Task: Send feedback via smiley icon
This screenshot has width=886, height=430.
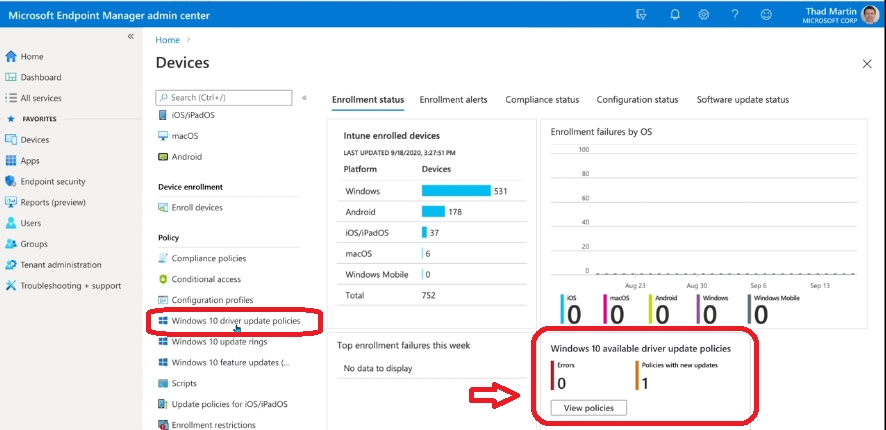Action: coord(766,15)
